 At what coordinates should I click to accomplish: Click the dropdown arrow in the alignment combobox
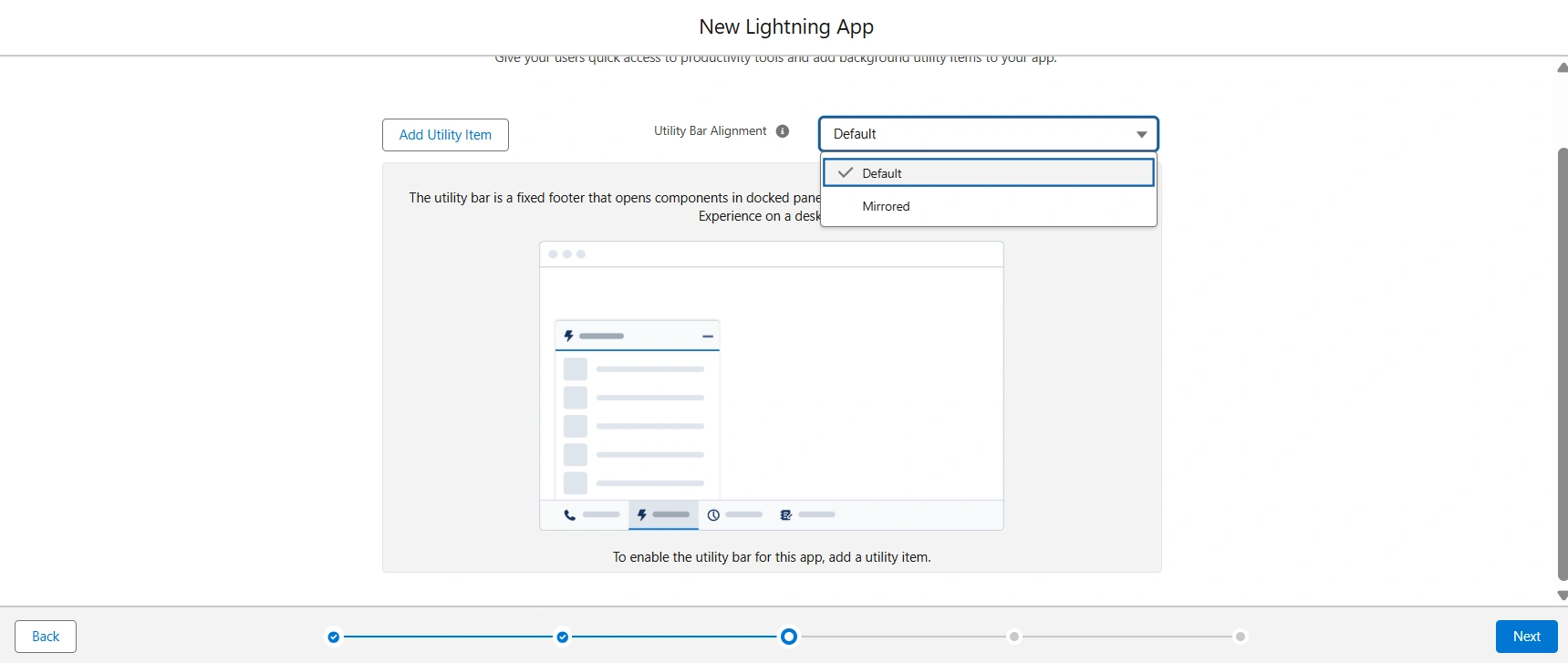[x=1141, y=134]
